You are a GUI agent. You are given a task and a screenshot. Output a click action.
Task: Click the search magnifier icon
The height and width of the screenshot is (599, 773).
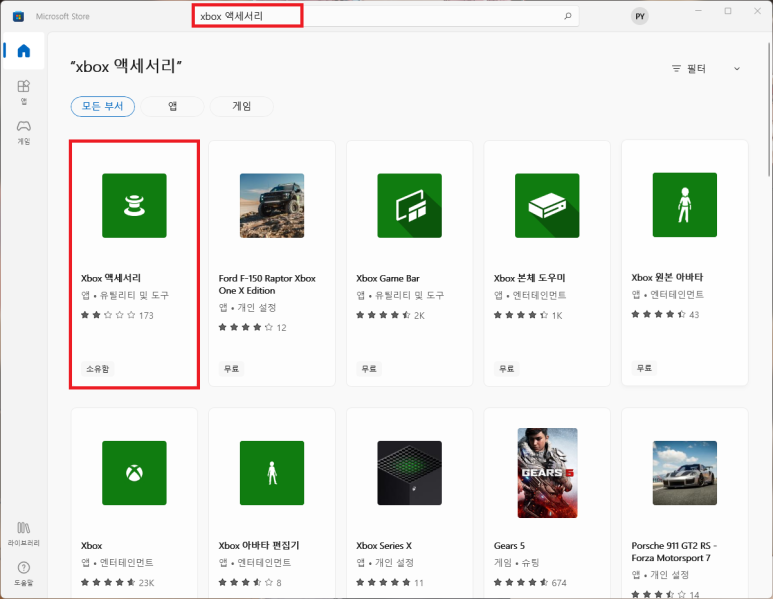[567, 16]
